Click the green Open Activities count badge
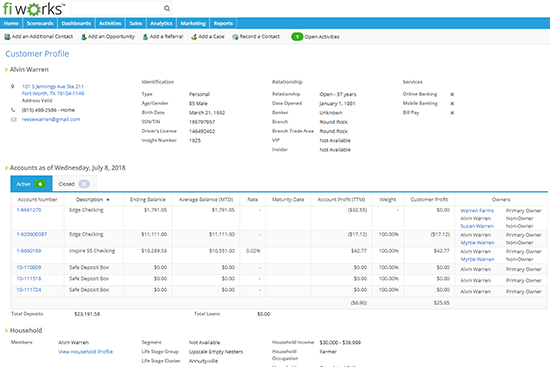This screenshot has width=550, height=367. point(297,36)
